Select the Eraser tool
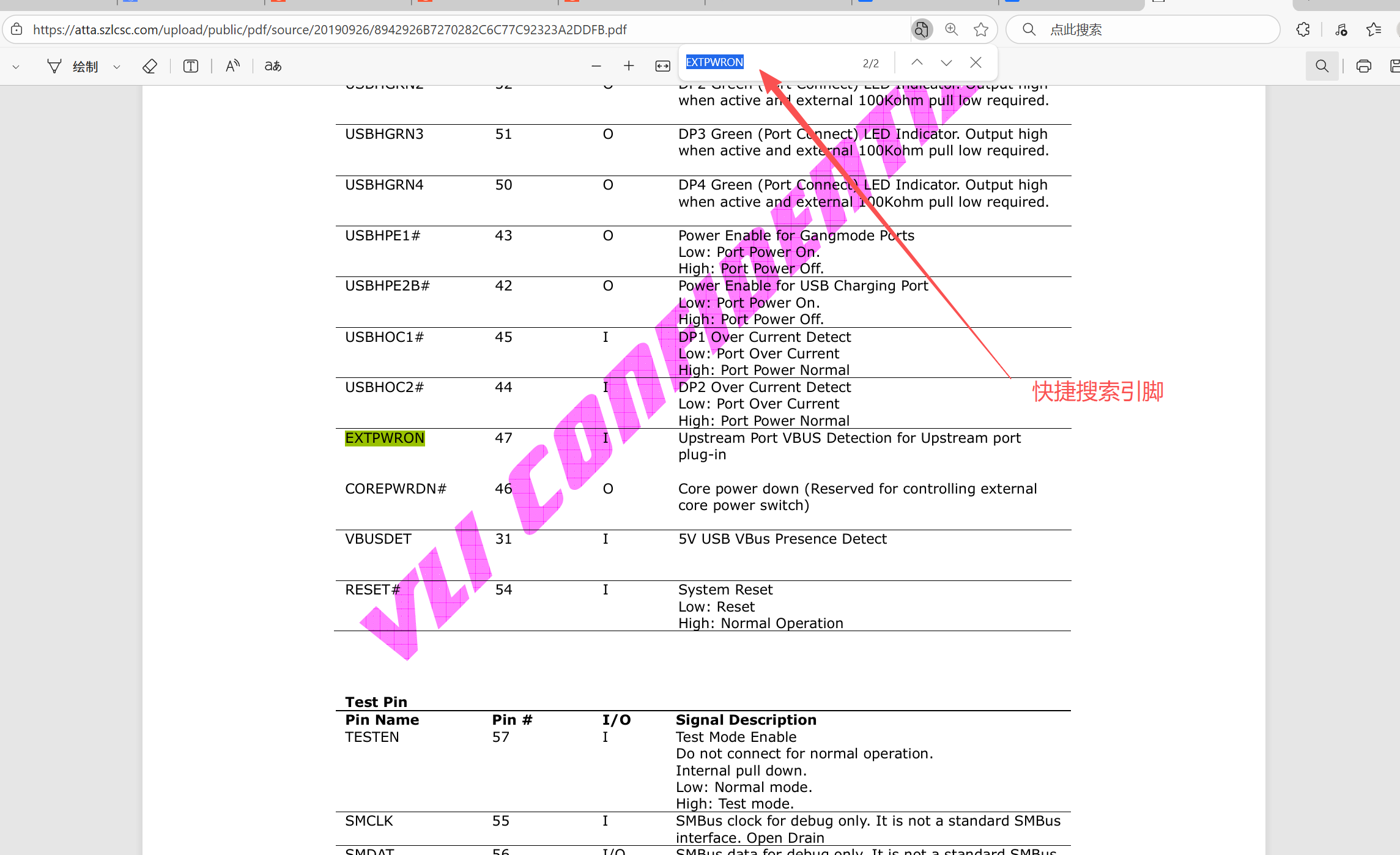Screen dimensions: 1400x855 point(150,66)
